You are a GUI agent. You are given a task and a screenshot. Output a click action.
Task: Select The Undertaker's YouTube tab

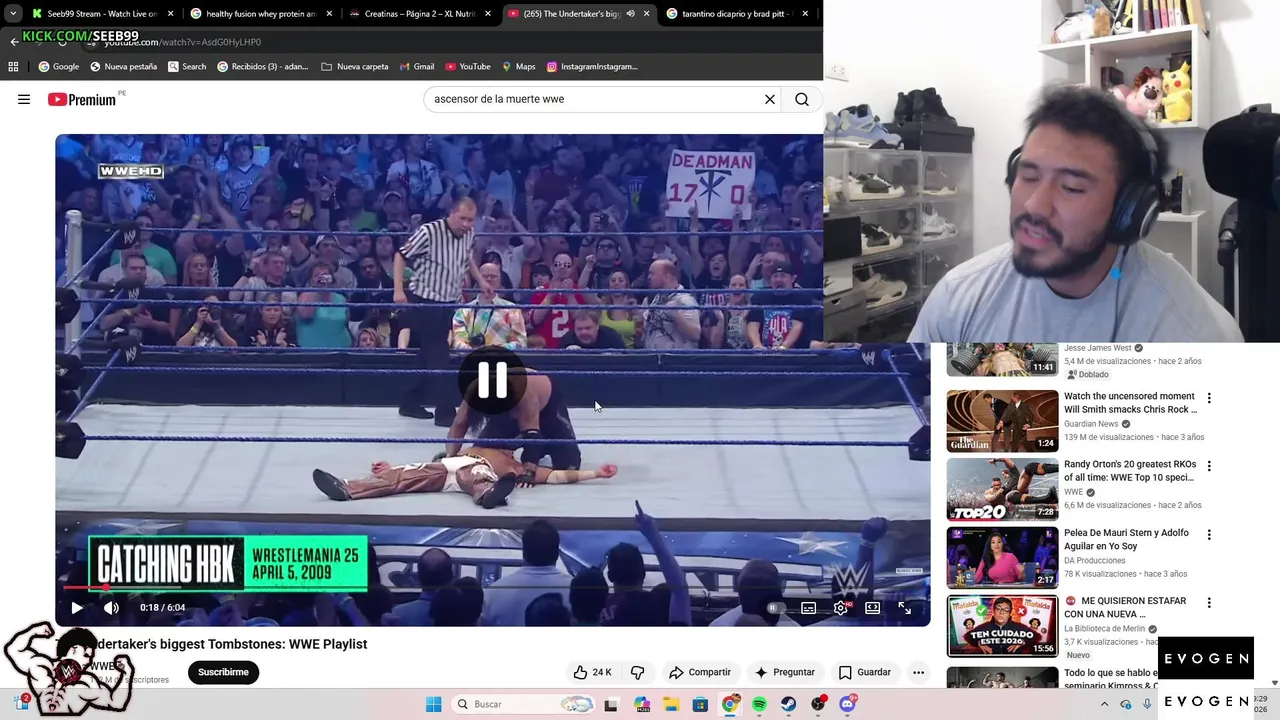(x=577, y=14)
